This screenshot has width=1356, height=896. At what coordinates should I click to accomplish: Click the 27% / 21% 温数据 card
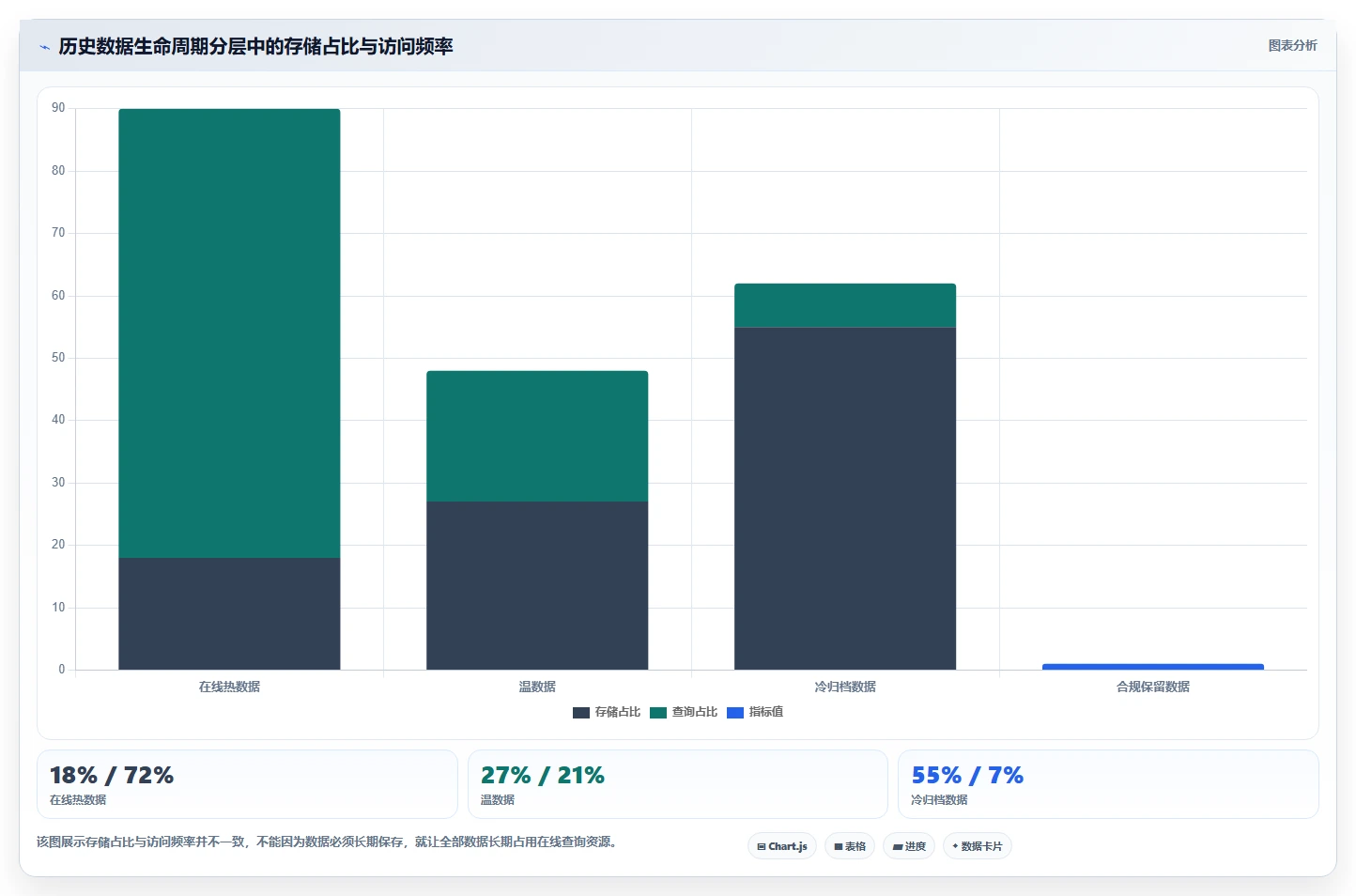coord(678,784)
